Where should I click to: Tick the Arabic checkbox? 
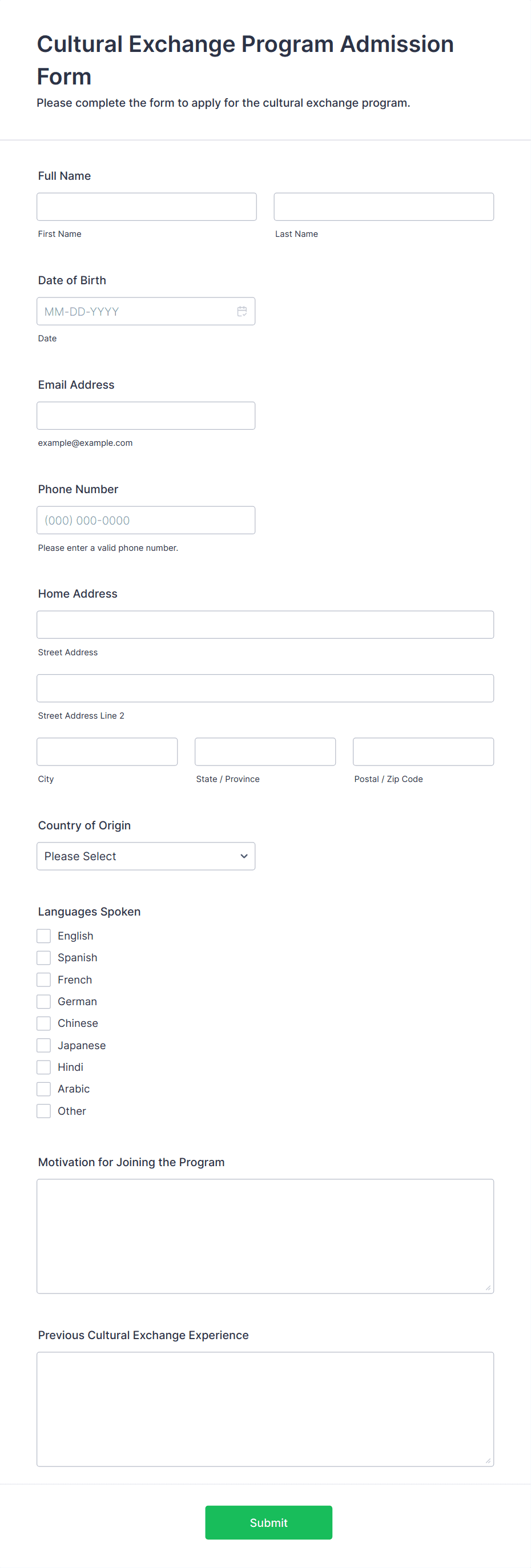click(44, 1089)
